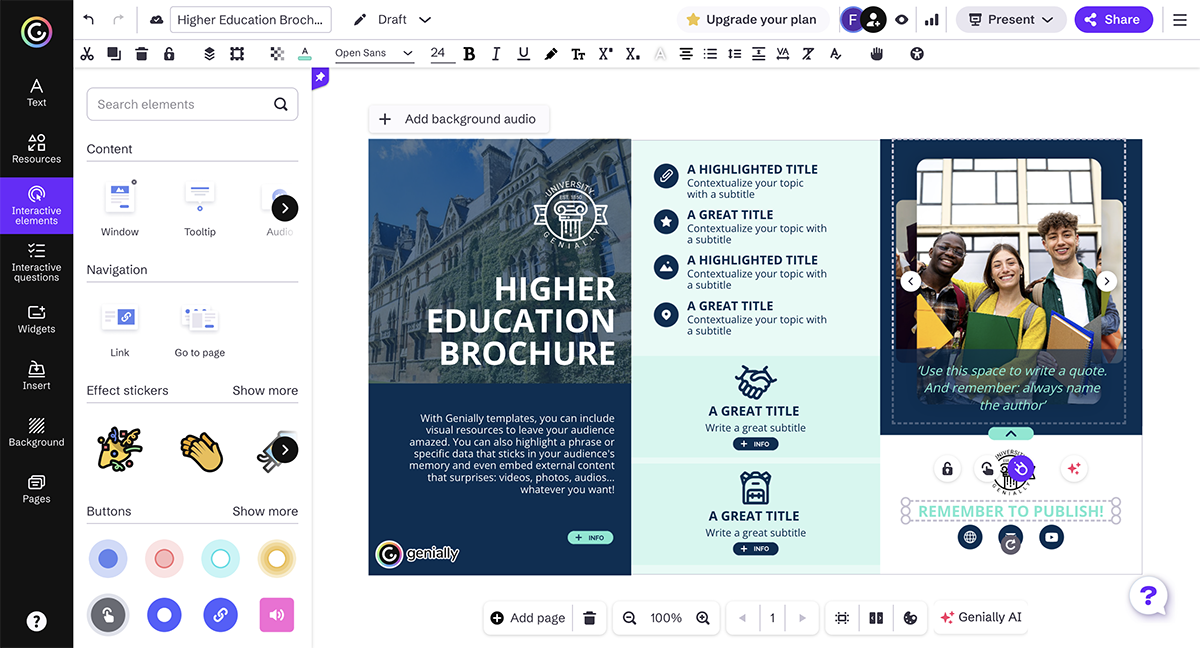Click the YouTube icon on the brochure
The image size is (1200, 648).
click(1050, 537)
